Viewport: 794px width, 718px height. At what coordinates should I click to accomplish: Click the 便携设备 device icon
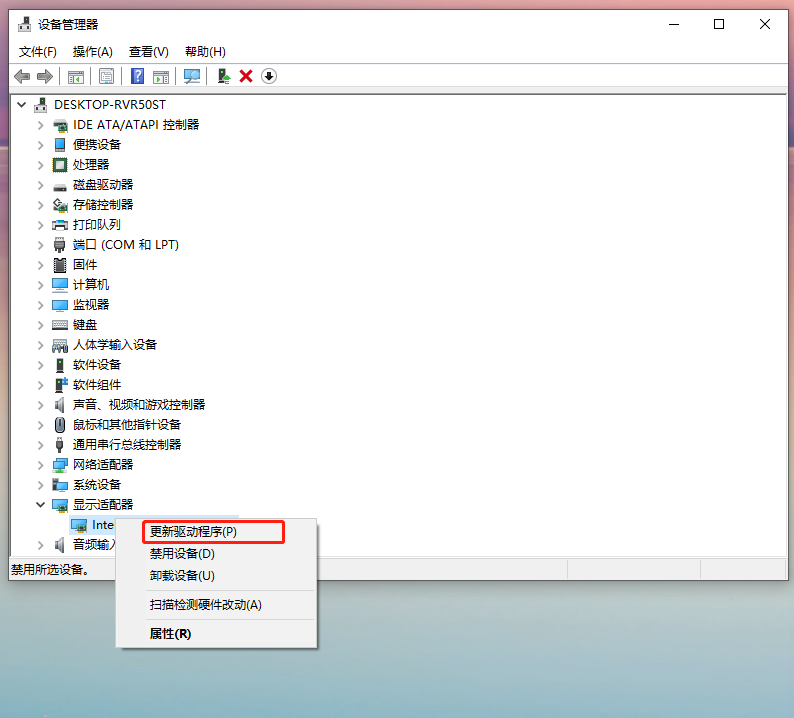click(x=60, y=145)
